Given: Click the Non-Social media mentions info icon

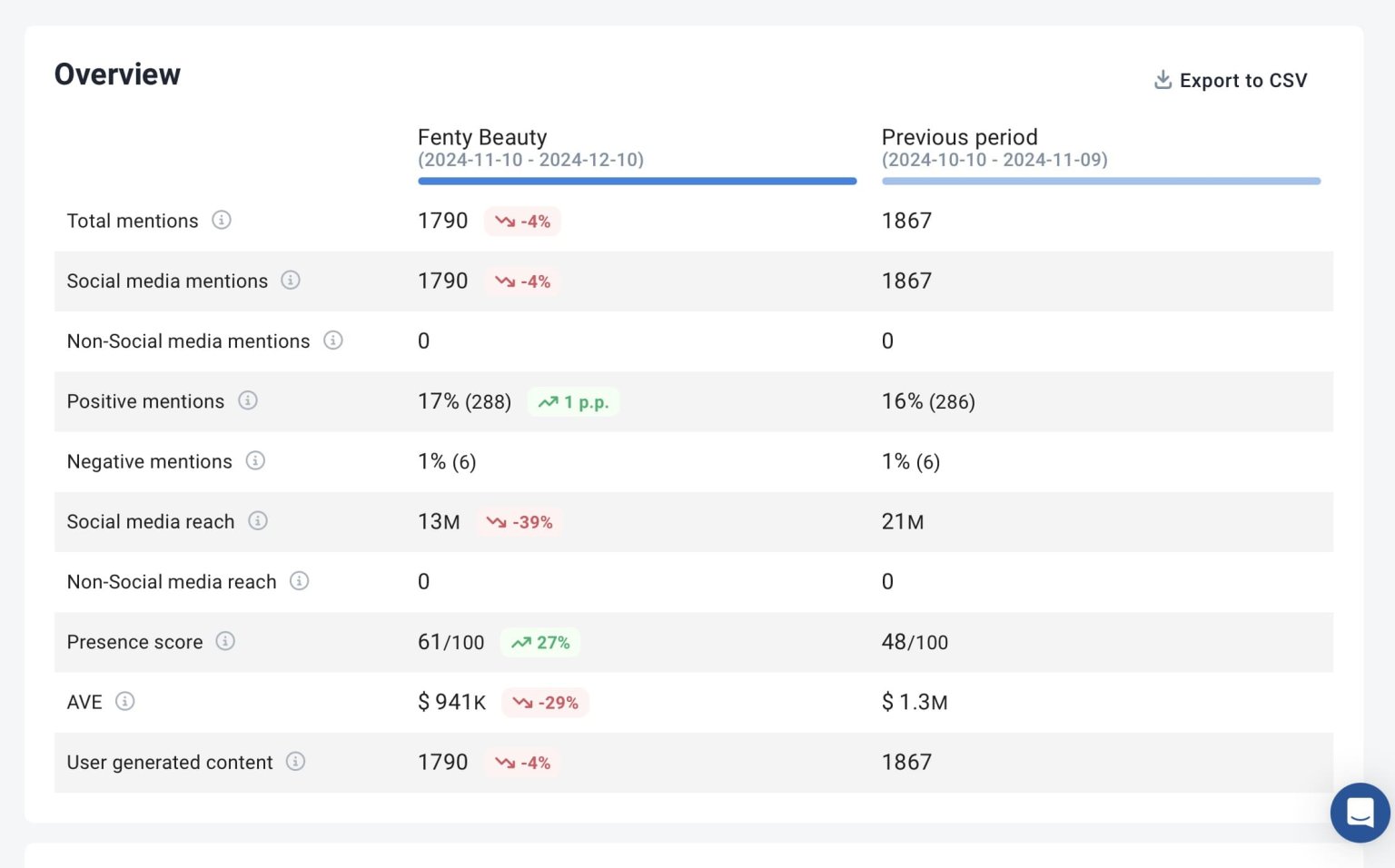Looking at the screenshot, I should [x=333, y=341].
